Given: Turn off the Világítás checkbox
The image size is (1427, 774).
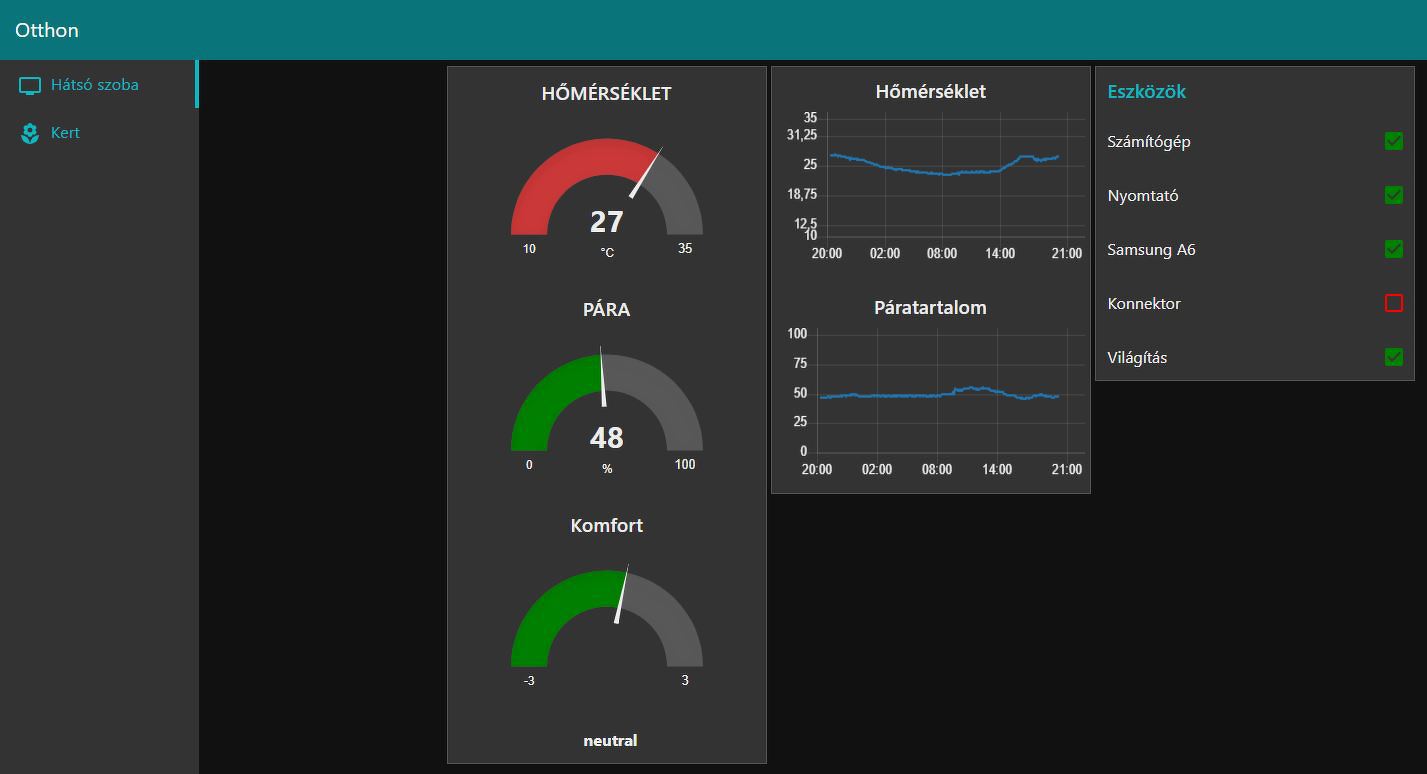Looking at the screenshot, I should (1393, 357).
